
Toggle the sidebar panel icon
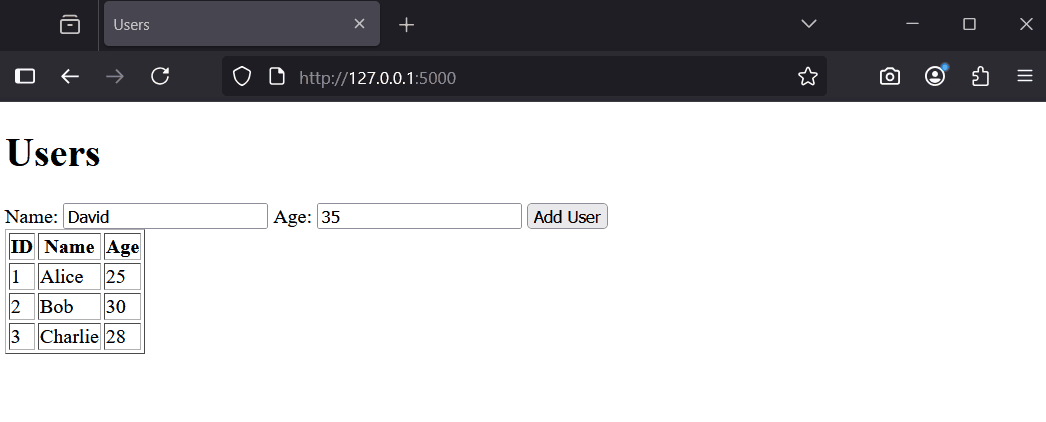click(25, 76)
